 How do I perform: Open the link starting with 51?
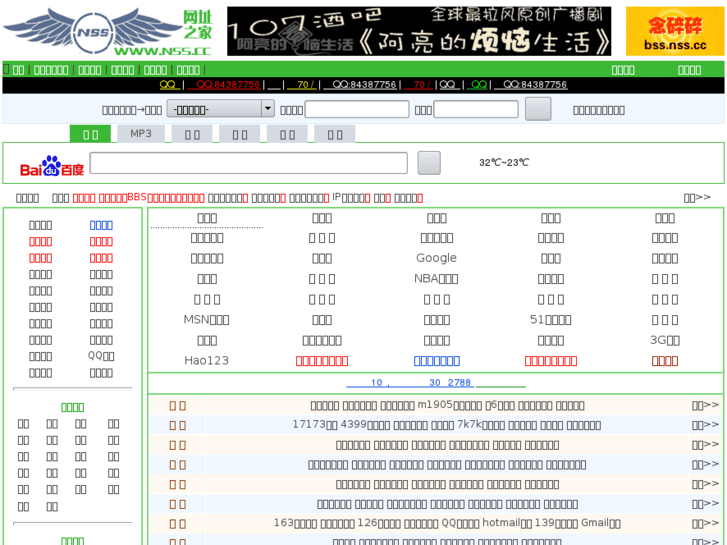point(550,320)
